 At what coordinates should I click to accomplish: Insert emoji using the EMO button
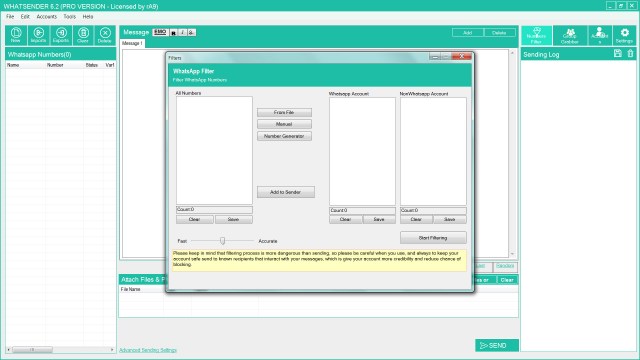(x=160, y=32)
